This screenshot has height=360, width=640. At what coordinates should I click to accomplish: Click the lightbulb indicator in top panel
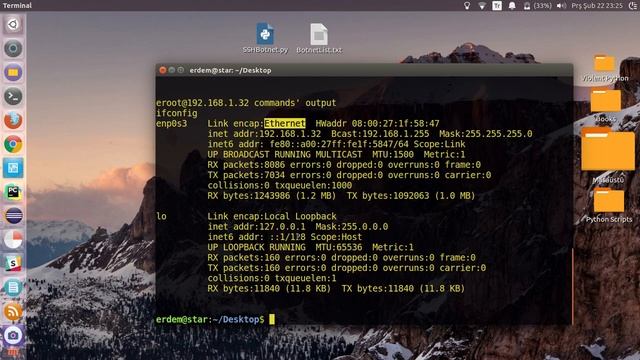(467, 5)
